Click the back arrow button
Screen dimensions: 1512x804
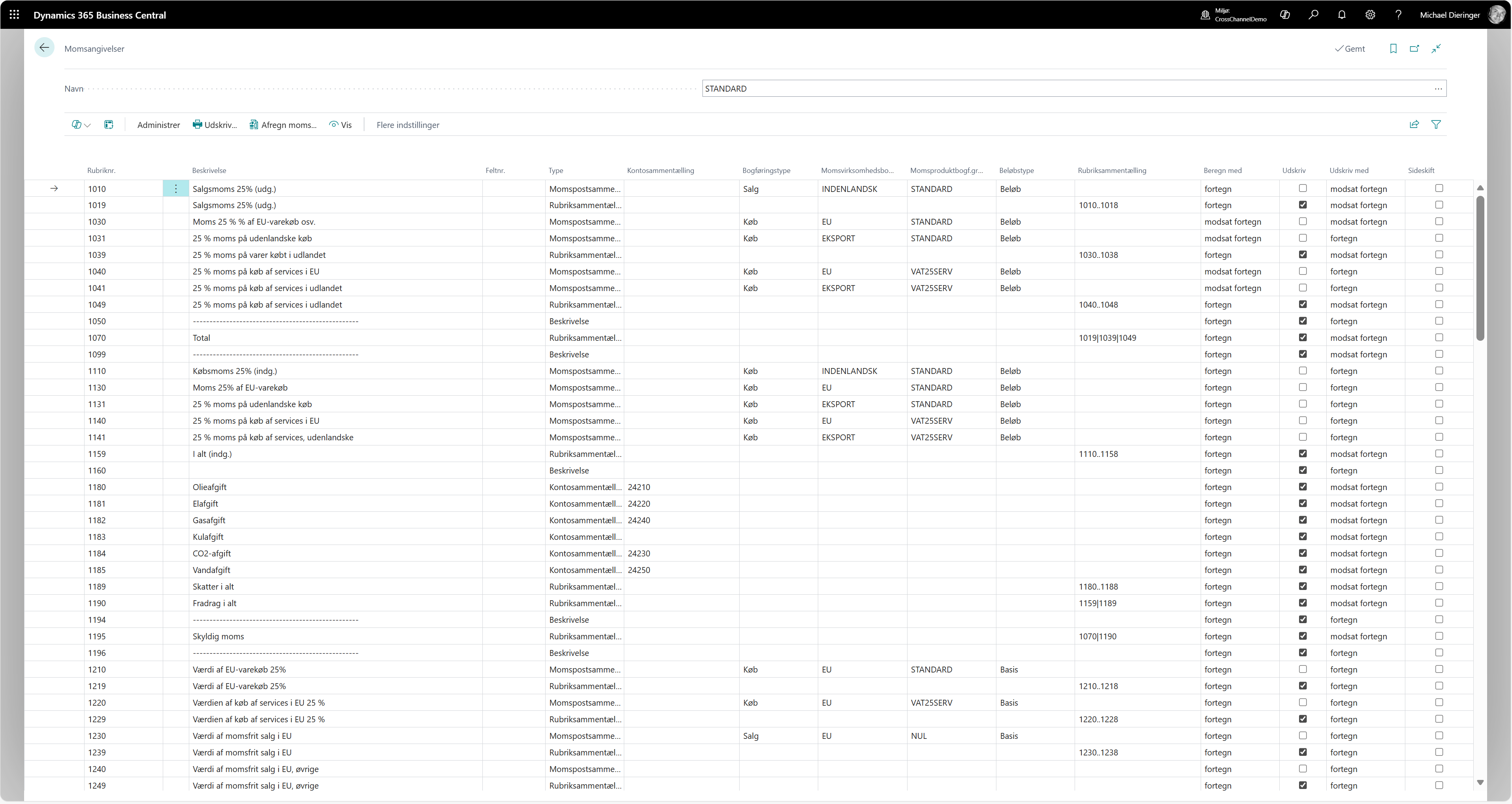(x=44, y=48)
